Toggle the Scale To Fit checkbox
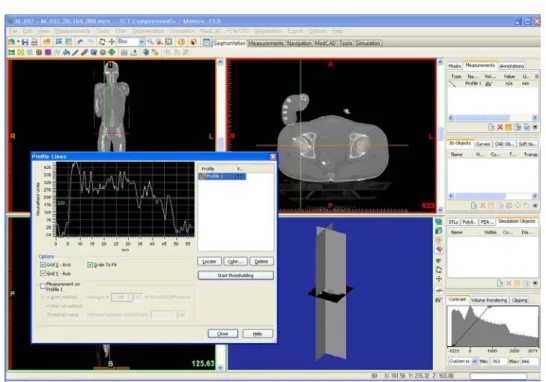This screenshot has height=382, width=546. pos(90,265)
